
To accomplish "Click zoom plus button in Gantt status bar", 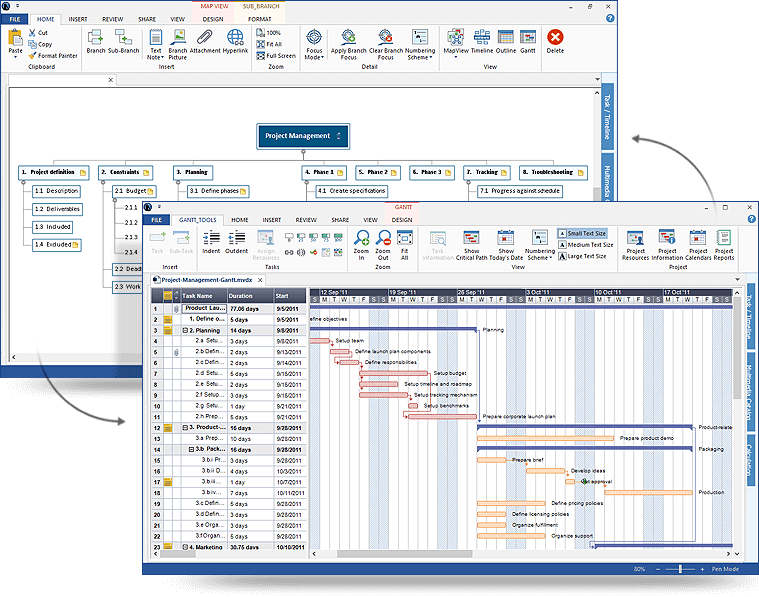I will (x=702, y=569).
